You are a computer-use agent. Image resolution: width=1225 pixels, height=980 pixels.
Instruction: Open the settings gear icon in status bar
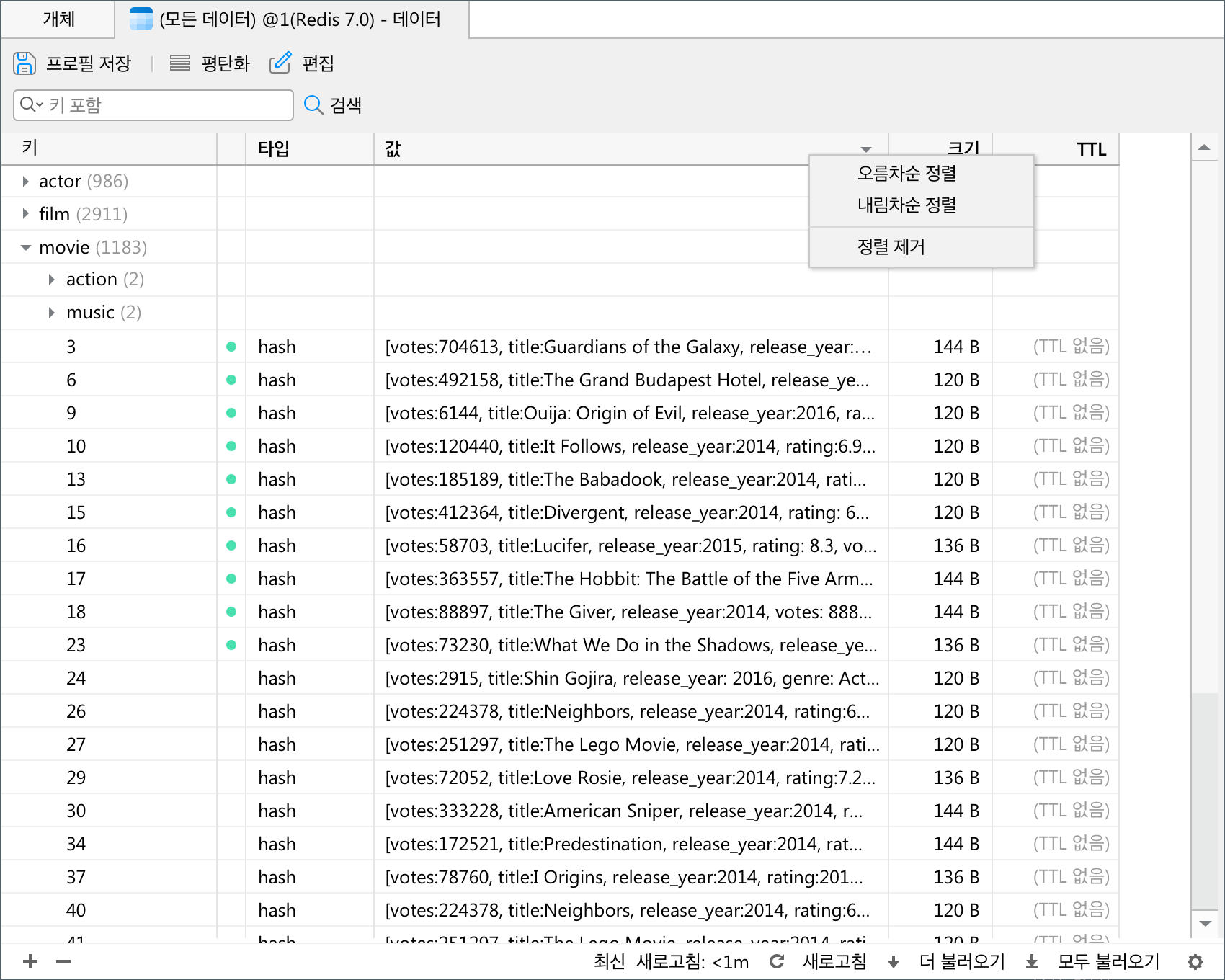click(x=1195, y=962)
